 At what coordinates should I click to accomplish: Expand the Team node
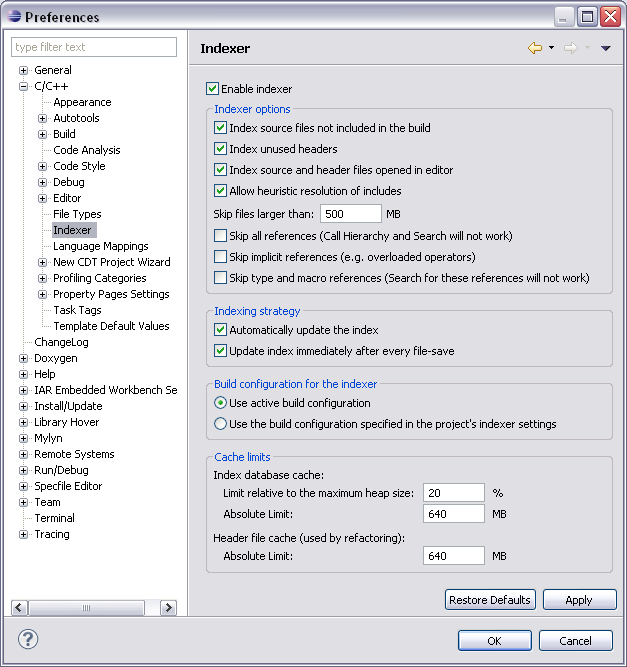tap(23, 503)
